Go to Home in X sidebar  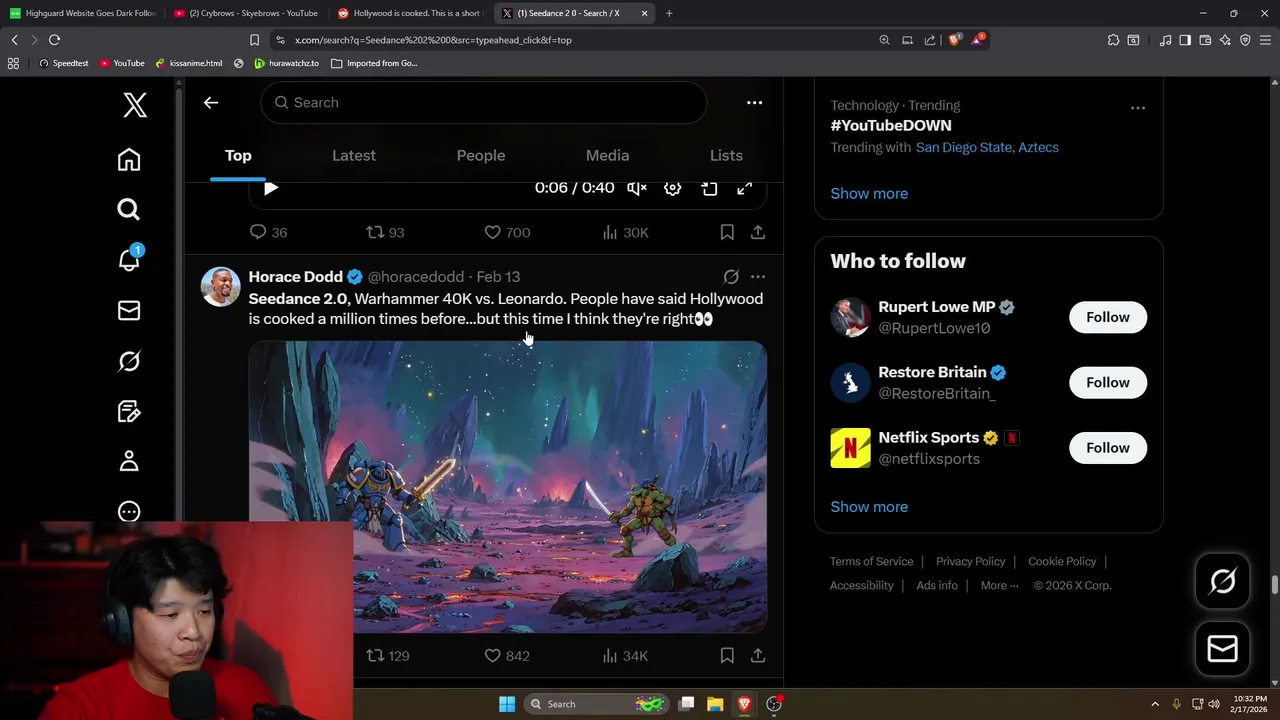[129, 160]
